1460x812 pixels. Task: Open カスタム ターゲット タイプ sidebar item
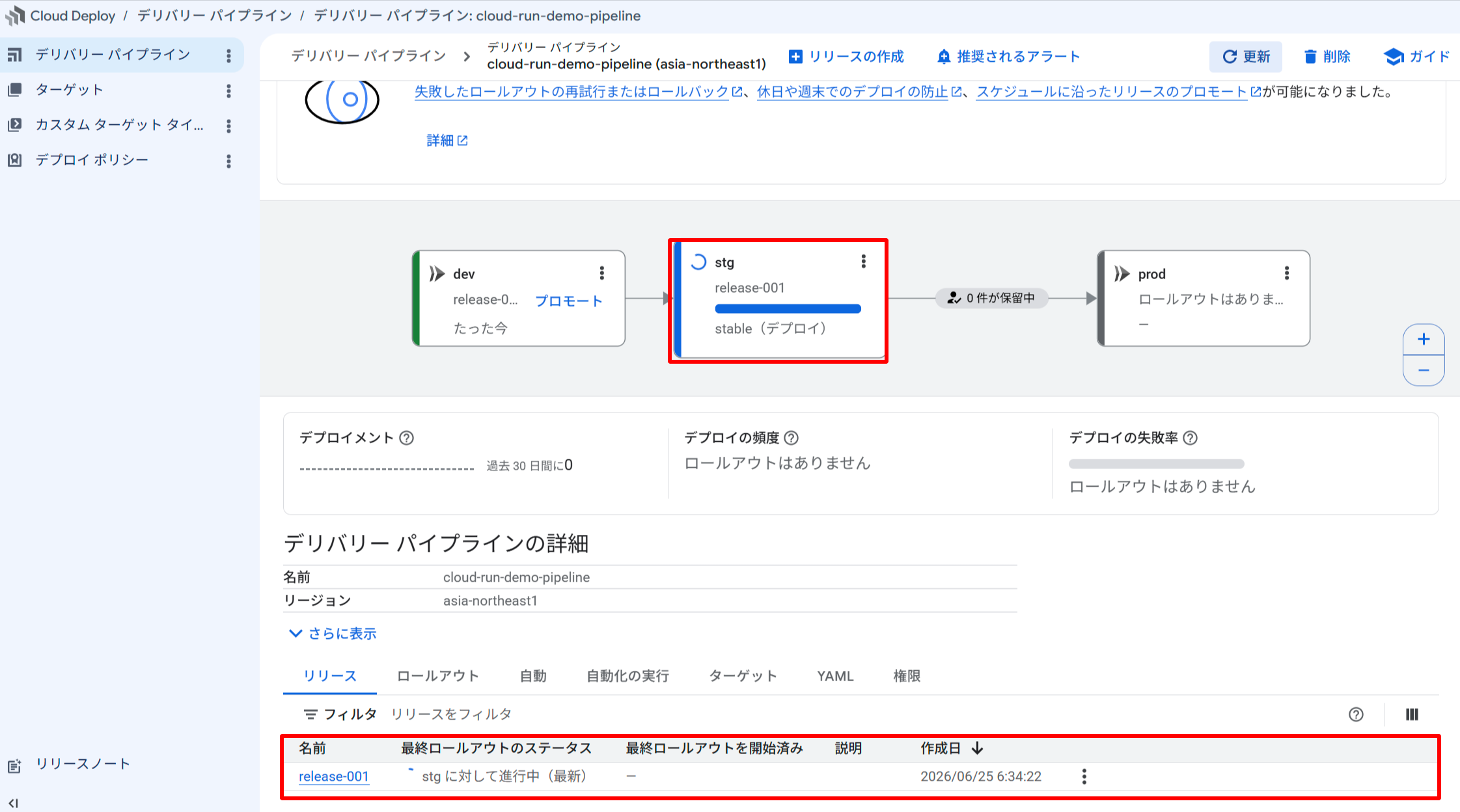point(120,125)
